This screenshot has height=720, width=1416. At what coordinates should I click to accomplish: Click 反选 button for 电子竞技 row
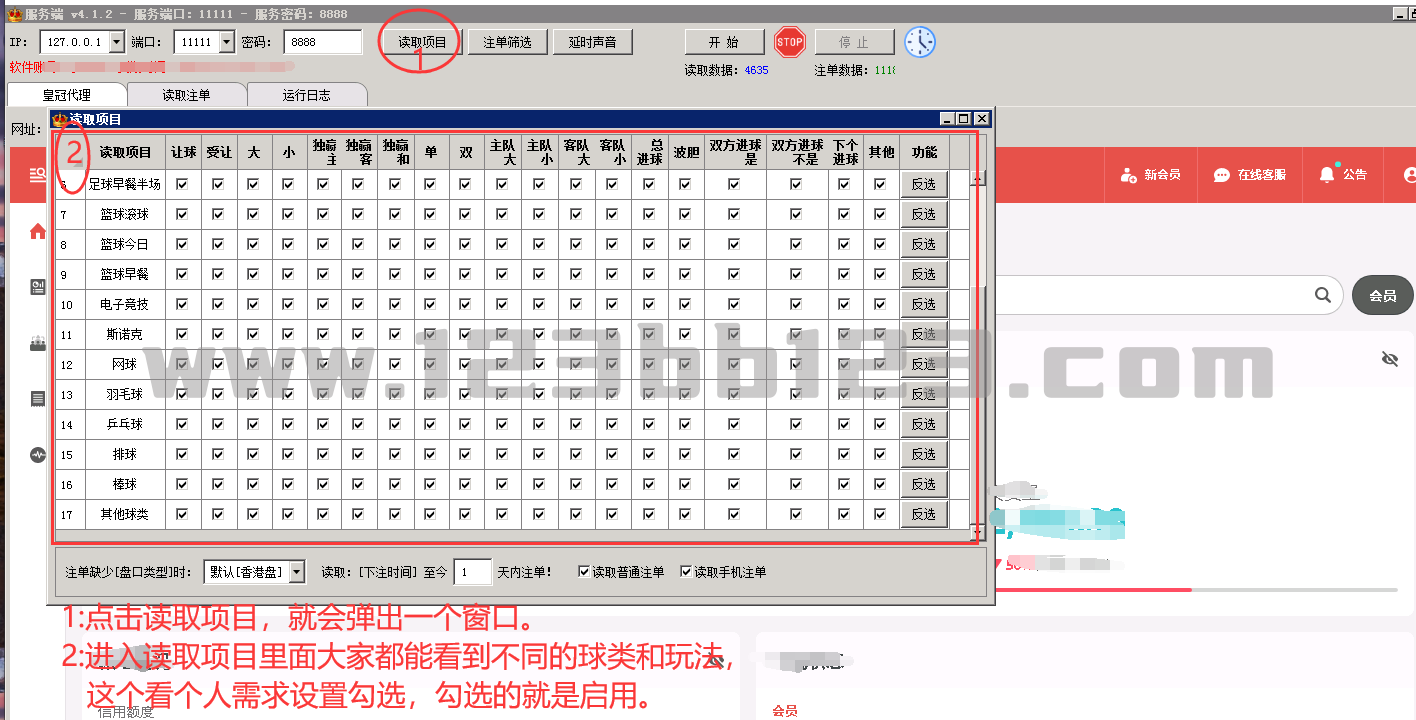click(x=923, y=304)
